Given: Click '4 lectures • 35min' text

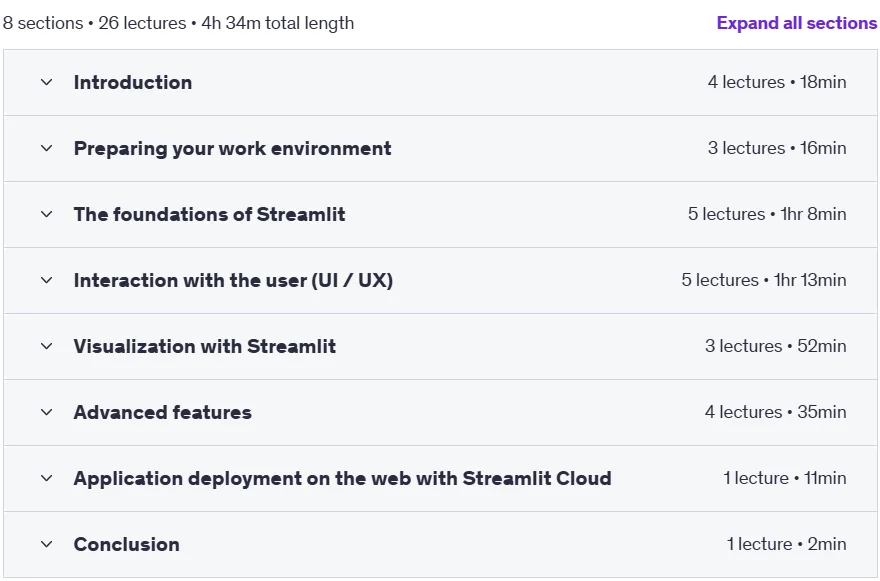Looking at the screenshot, I should [776, 412].
